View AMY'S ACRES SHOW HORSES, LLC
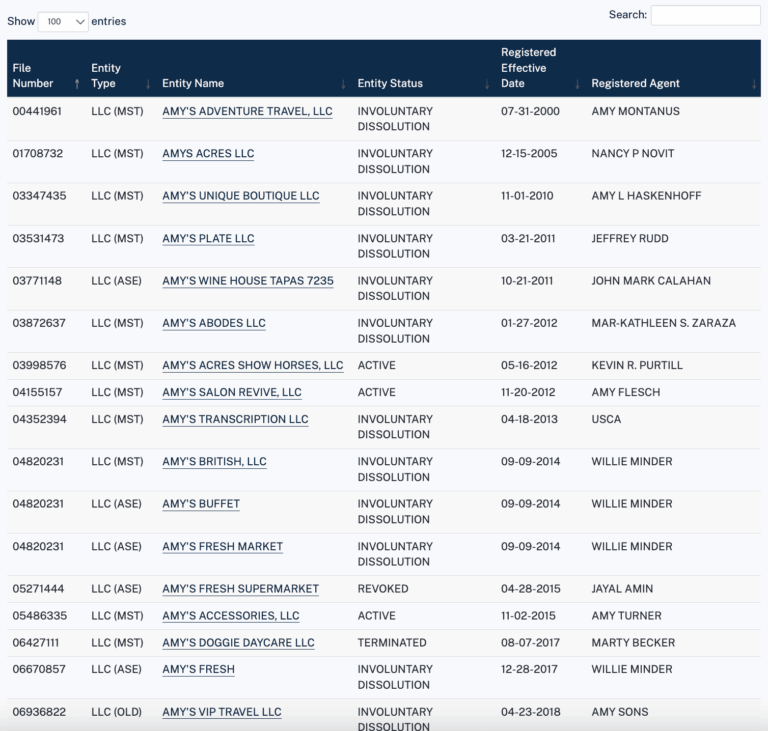768x731 pixels. (x=252, y=366)
